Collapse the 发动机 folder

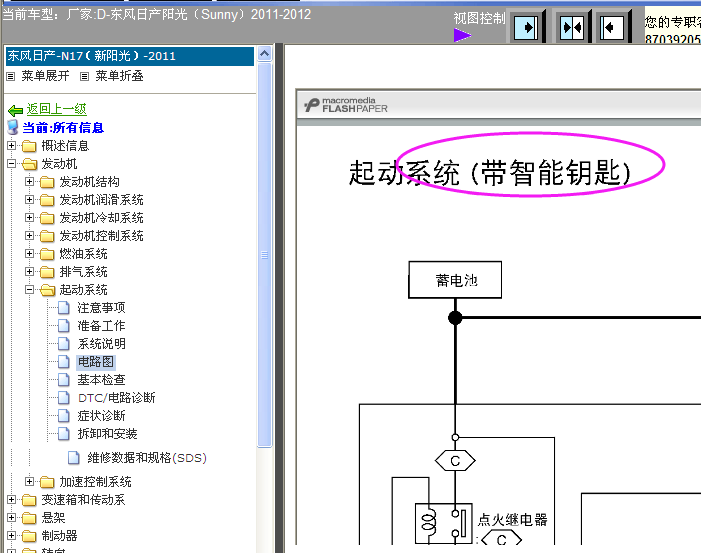click(12, 164)
